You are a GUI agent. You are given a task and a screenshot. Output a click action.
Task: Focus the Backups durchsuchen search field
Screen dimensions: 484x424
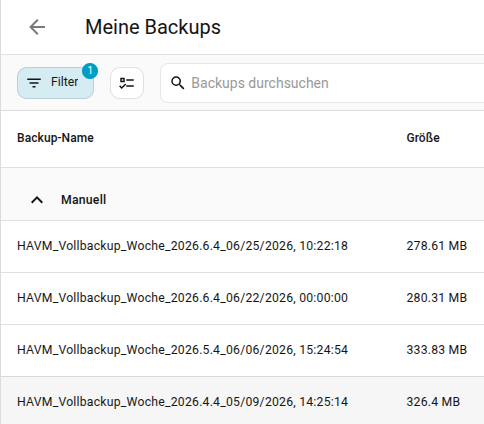coord(322,83)
